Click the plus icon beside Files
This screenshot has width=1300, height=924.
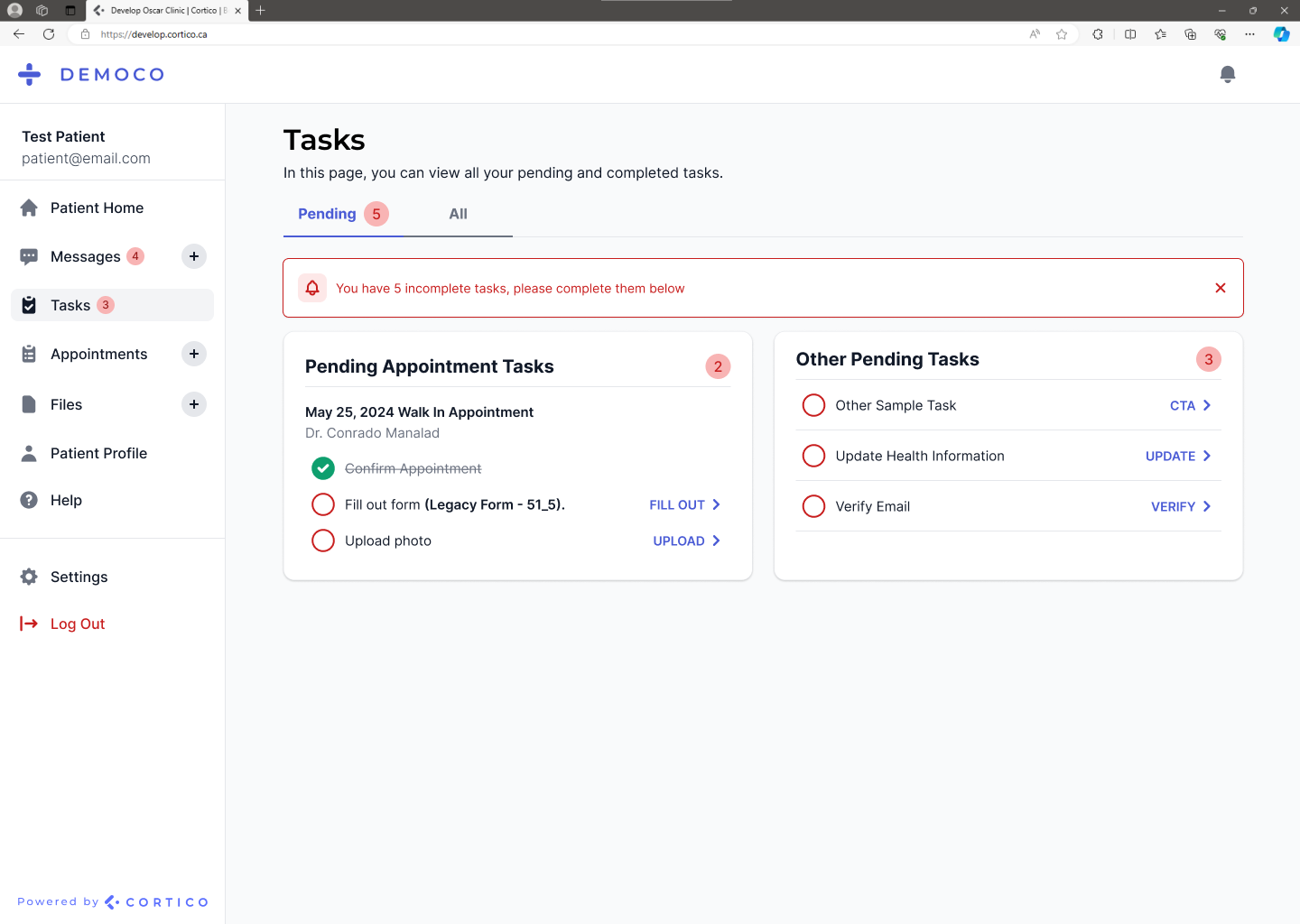(x=194, y=404)
